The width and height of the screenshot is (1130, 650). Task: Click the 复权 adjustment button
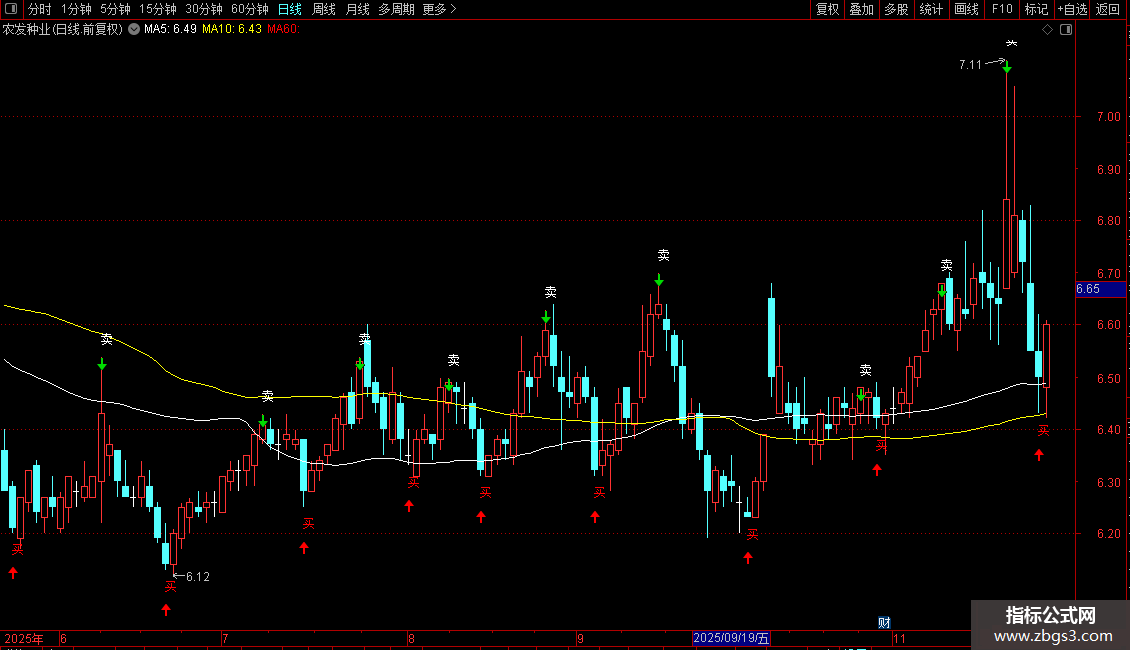coord(827,9)
